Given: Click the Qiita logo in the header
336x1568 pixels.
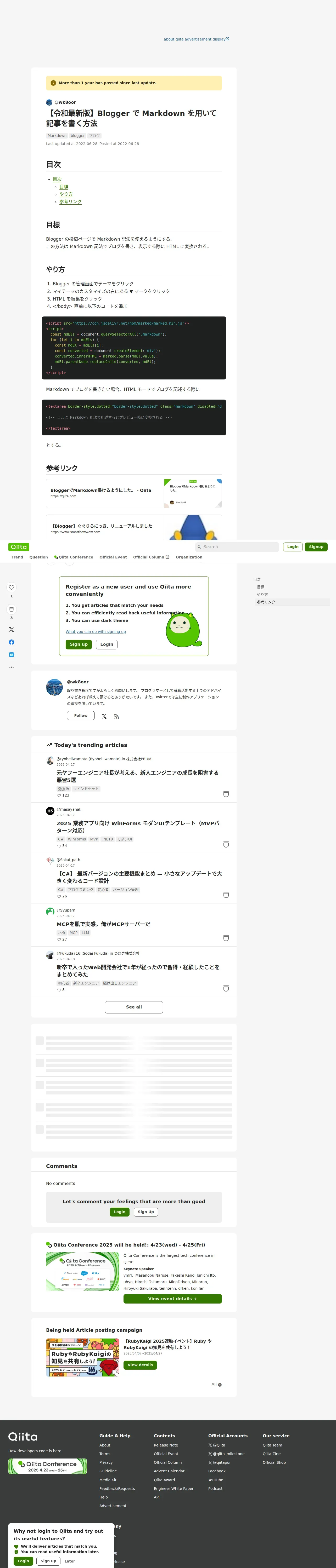Looking at the screenshot, I should coord(19,547).
